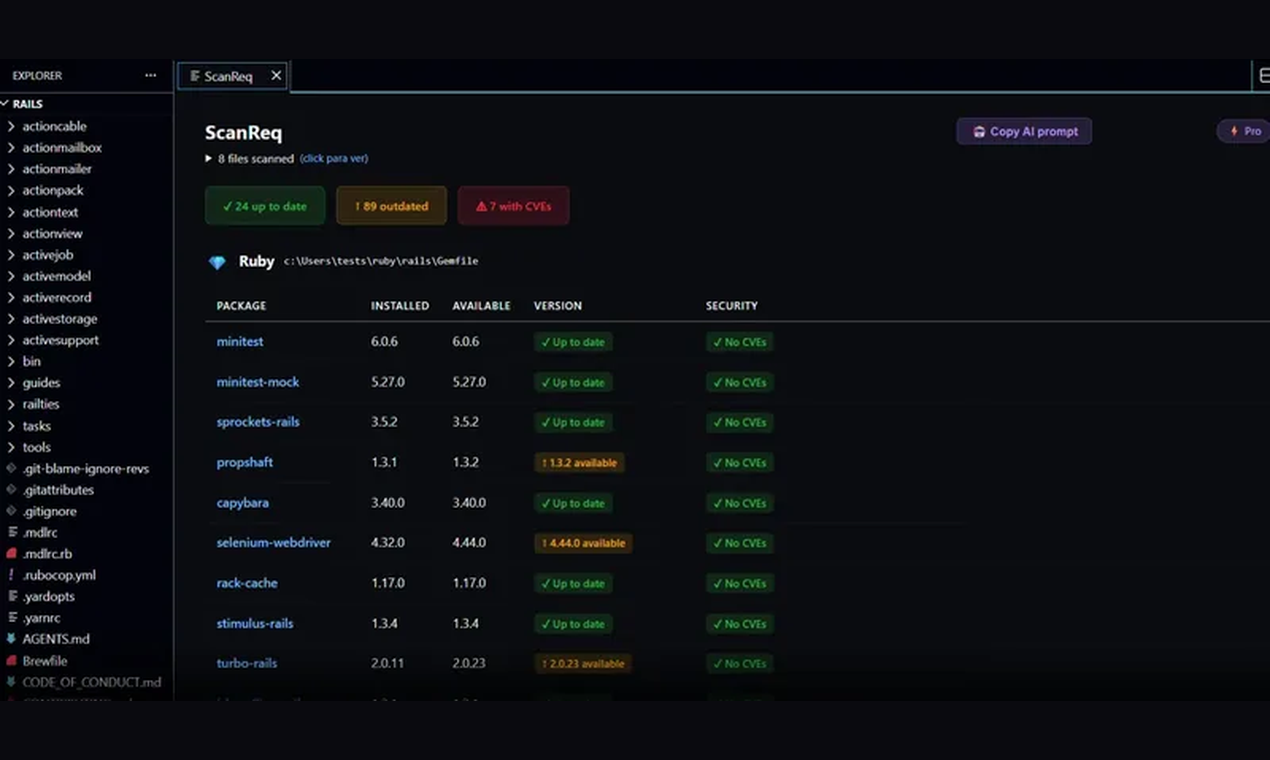1270x760 pixels.
Task: Click the 1.3.2 available badge
Action: (579, 463)
